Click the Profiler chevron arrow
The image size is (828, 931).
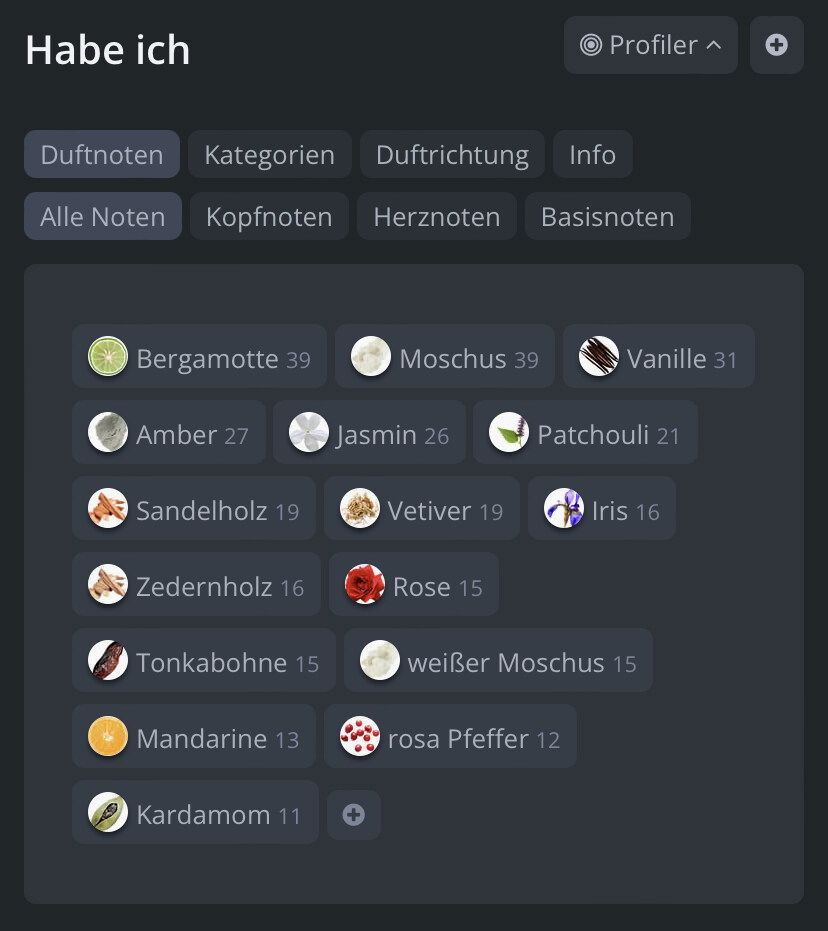tap(714, 45)
